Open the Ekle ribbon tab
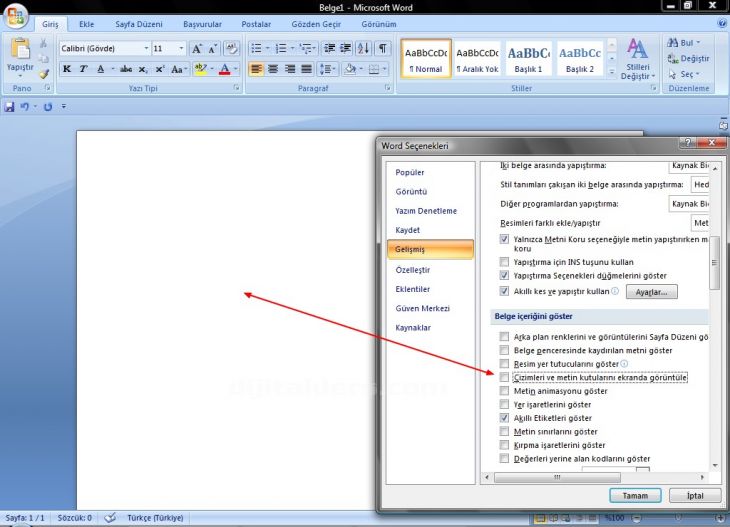This screenshot has height=527, width=730. 87,24
